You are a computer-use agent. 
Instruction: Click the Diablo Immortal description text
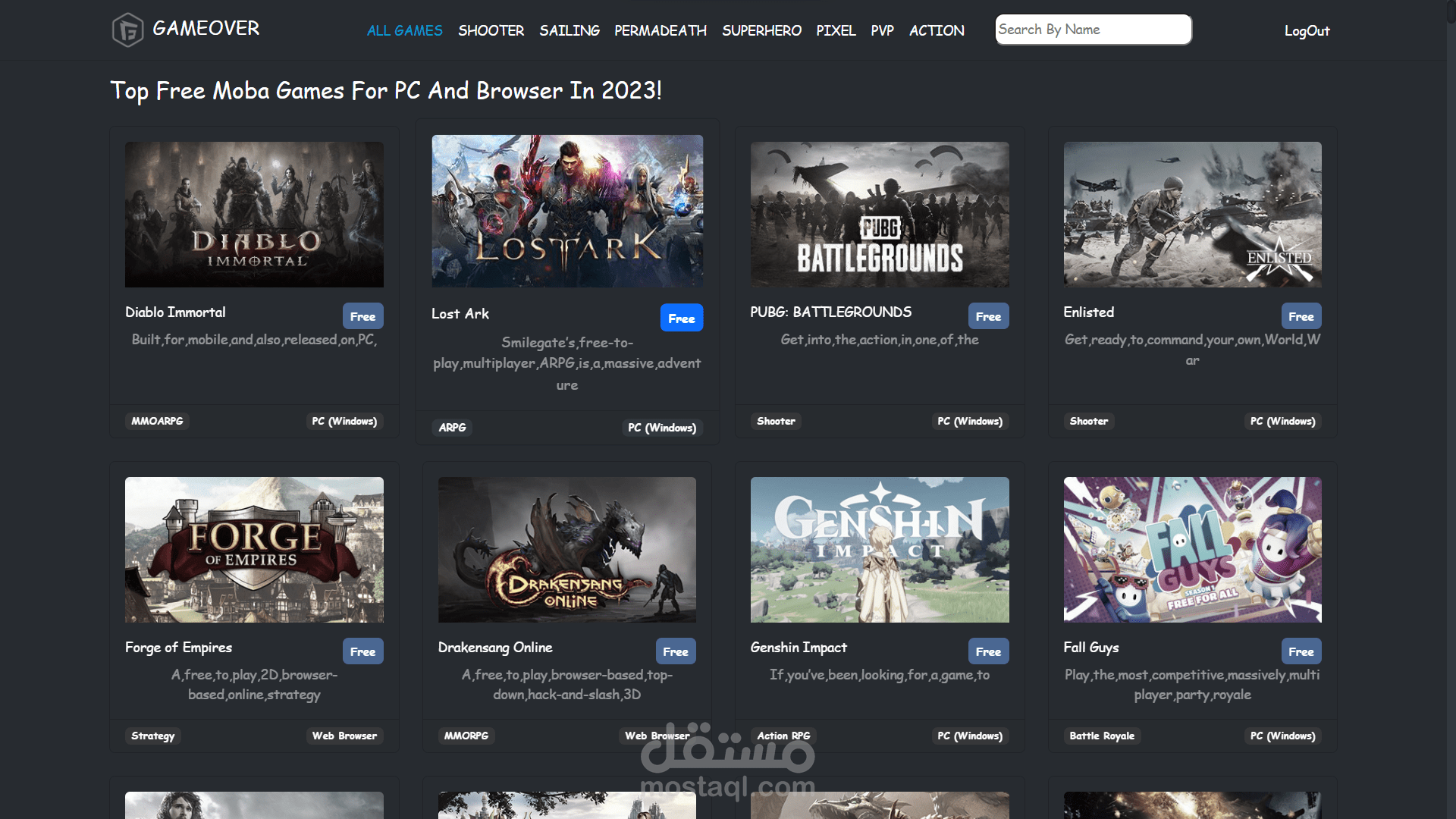(254, 340)
